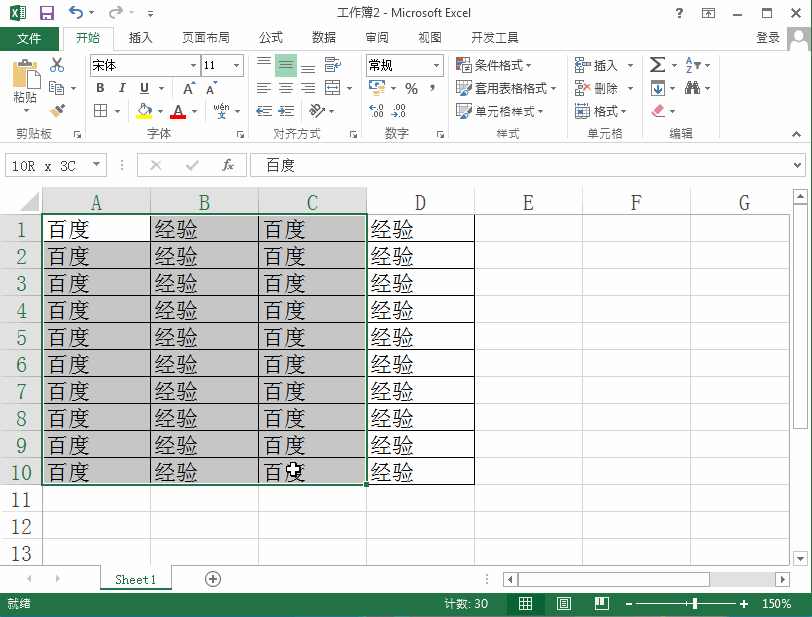
Task: Toggle italic formatting
Action: 122,88
